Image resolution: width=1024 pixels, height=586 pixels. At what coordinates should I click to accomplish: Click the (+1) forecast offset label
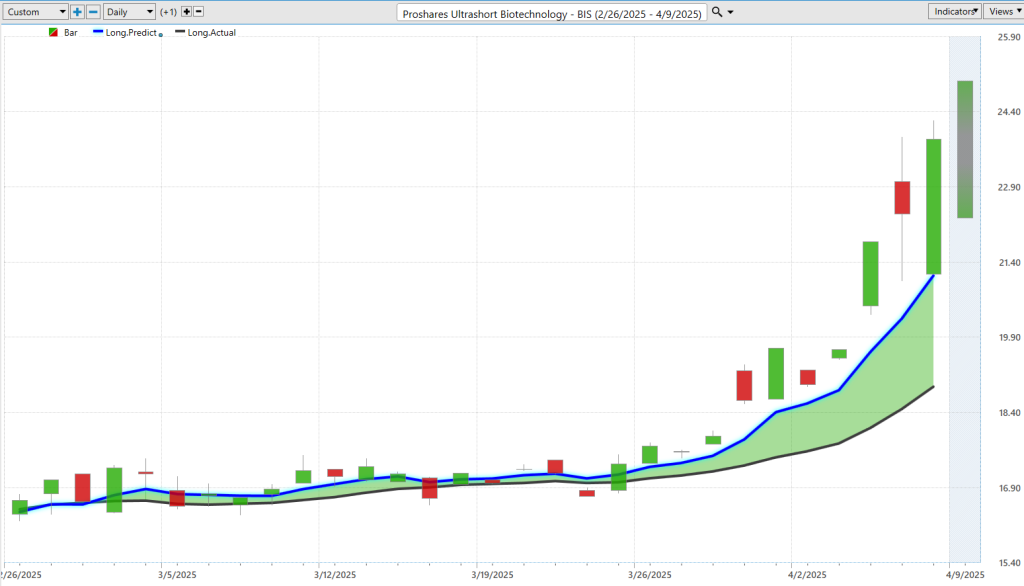(168, 12)
